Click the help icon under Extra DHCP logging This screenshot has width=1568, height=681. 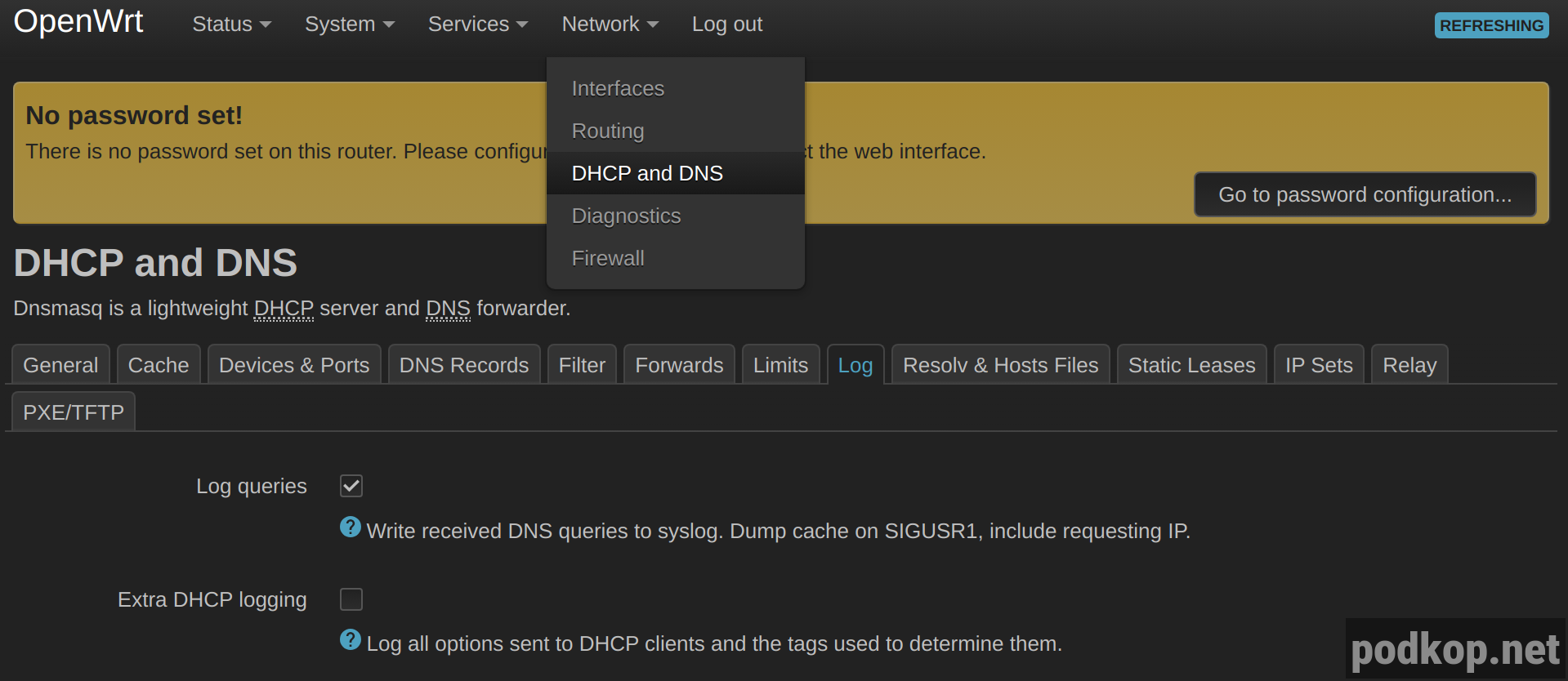(x=351, y=640)
